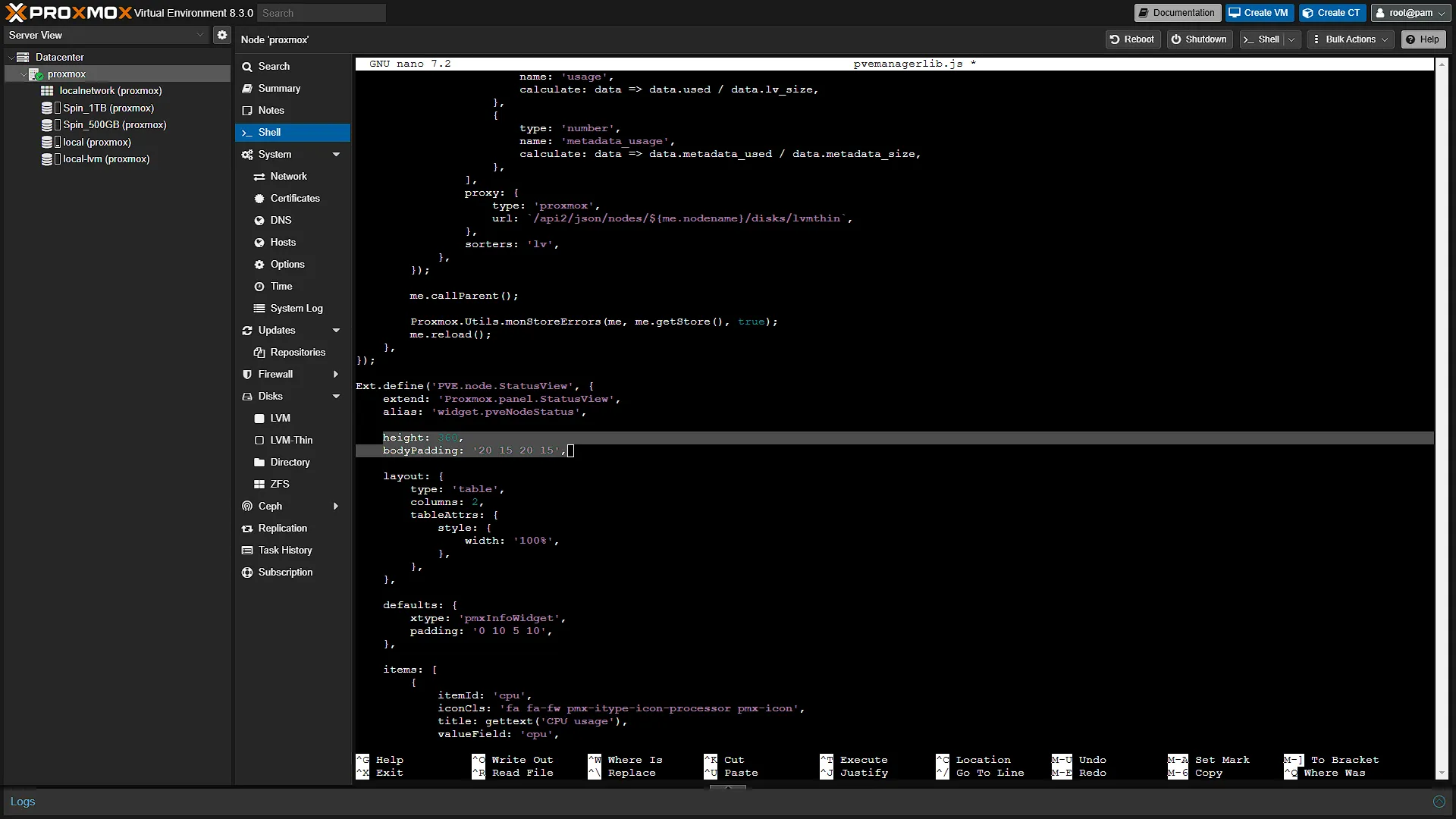This screenshot has height=819, width=1456.
Task: Click the ZFS grid icon
Action: (259, 485)
